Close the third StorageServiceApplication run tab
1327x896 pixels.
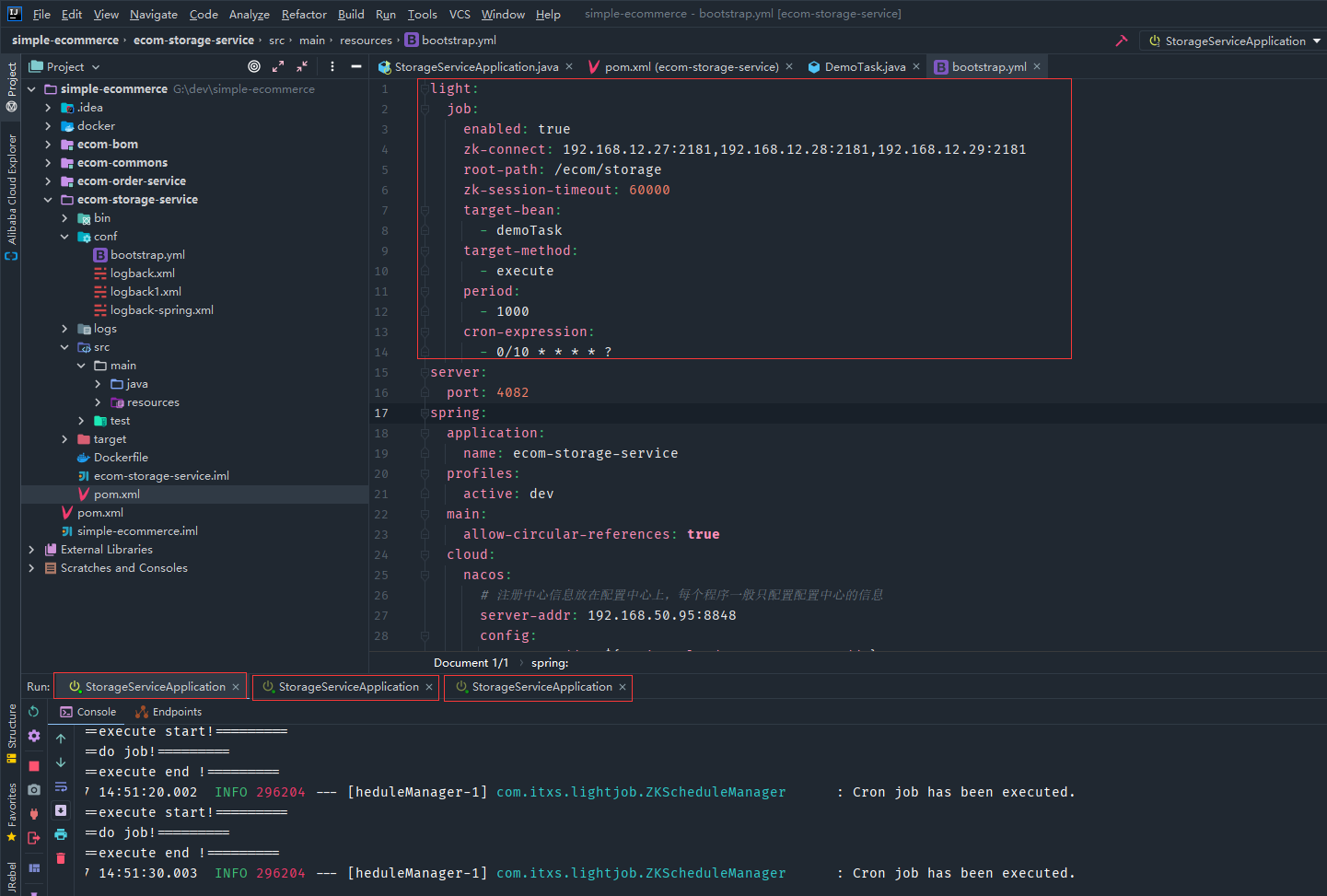[x=623, y=687]
